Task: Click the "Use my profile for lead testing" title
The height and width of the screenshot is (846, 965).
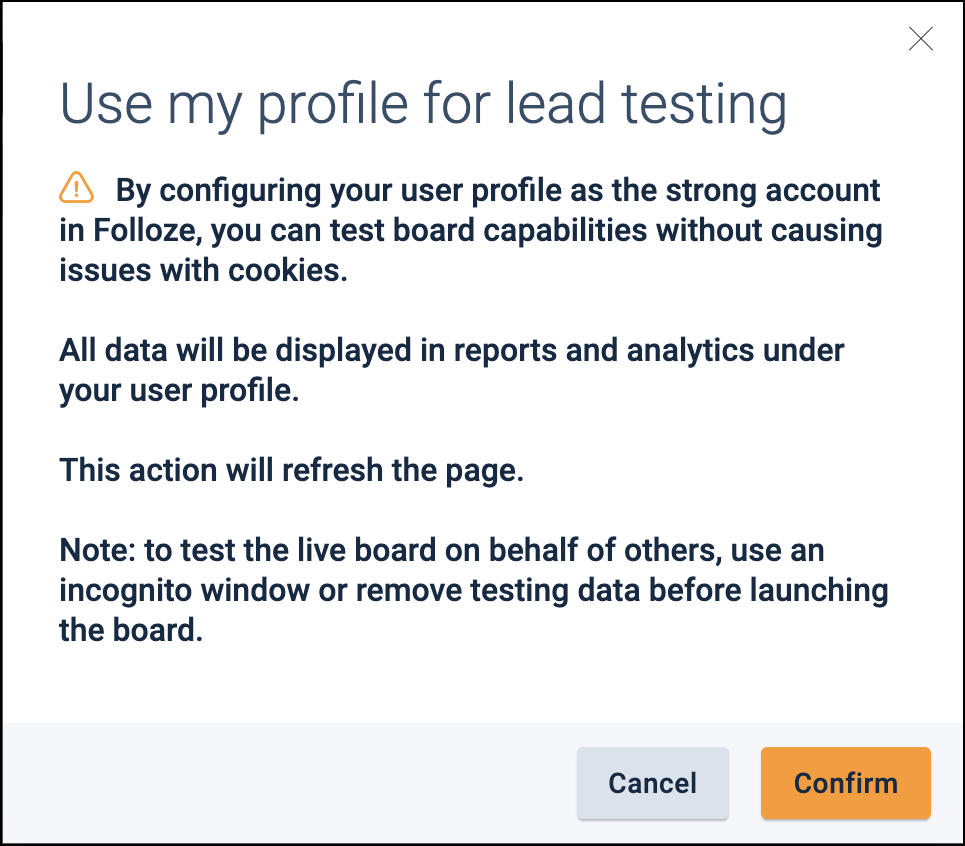Action: pos(423,105)
